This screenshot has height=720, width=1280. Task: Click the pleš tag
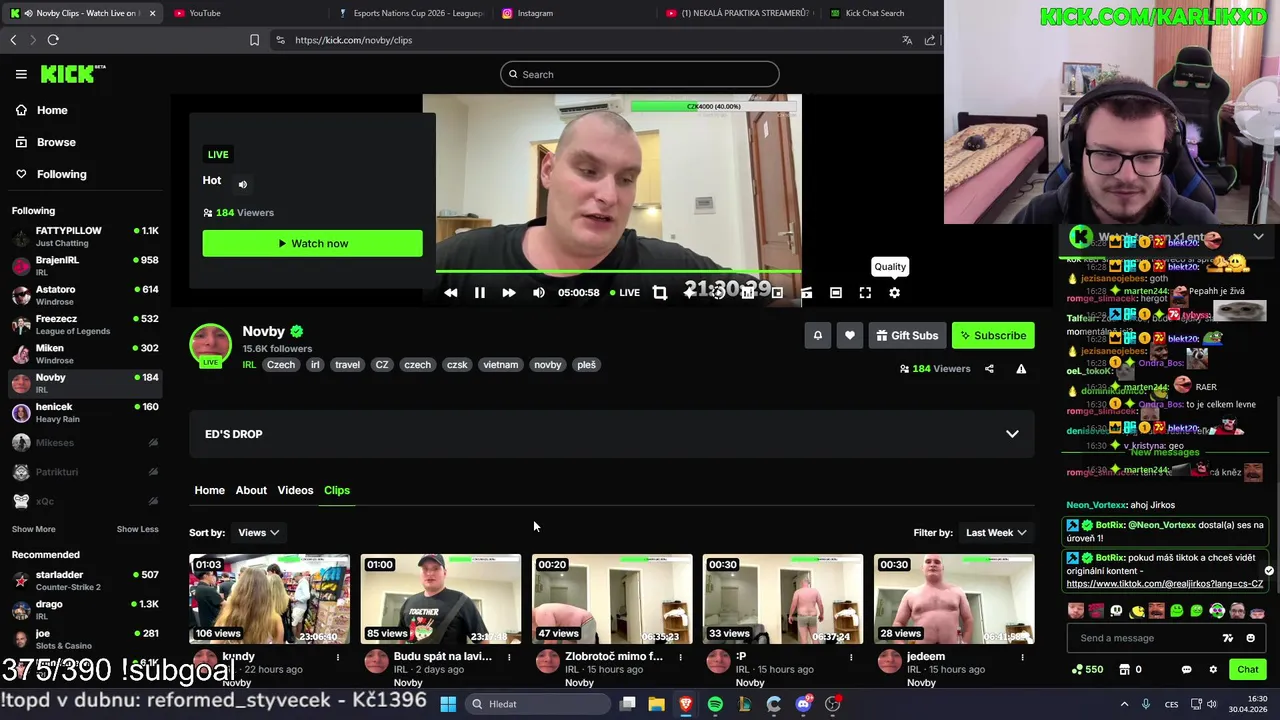click(586, 365)
